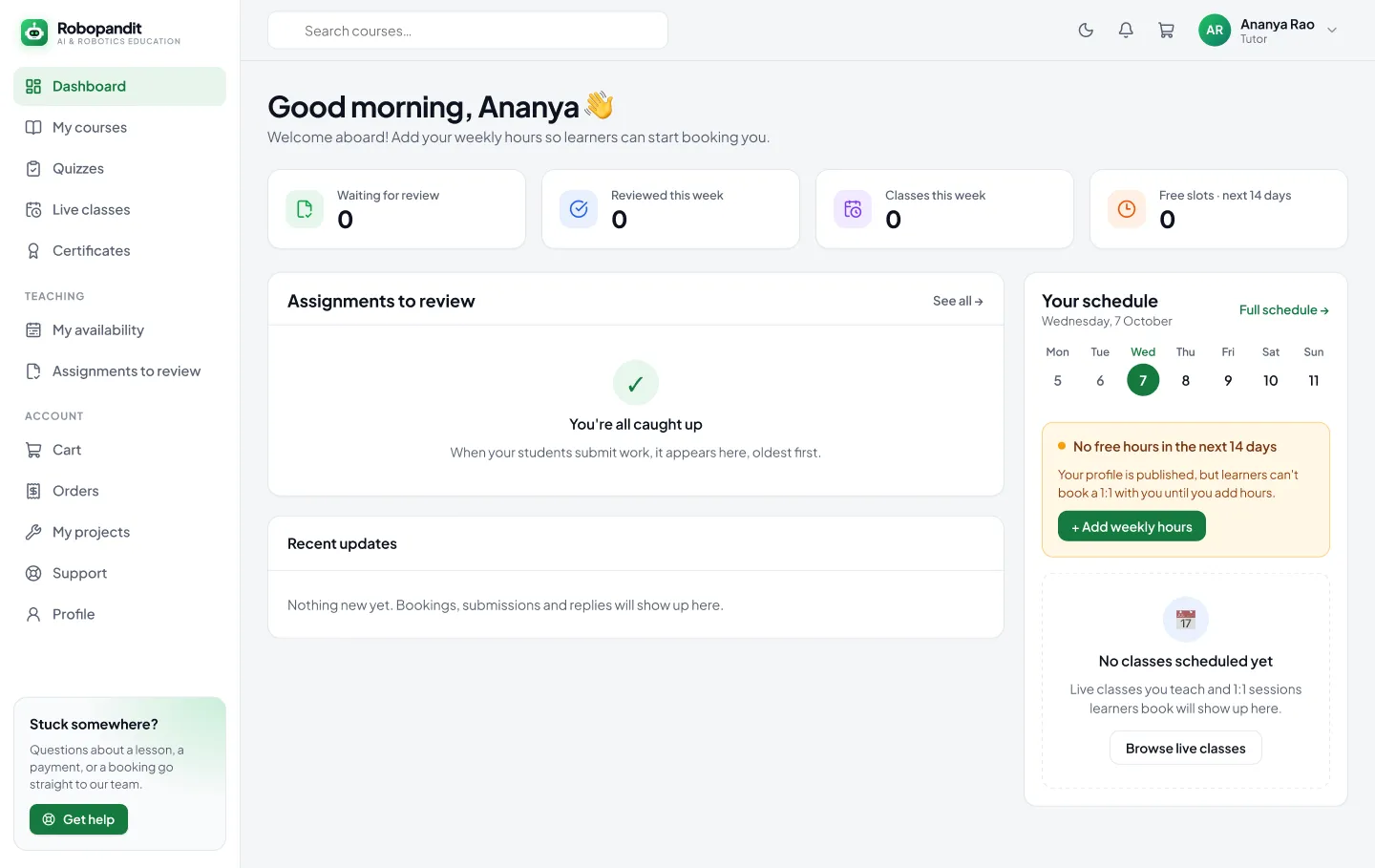Screen dimensions: 1375x868
Task: Click Browse live classes button
Action: click(1186, 748)
